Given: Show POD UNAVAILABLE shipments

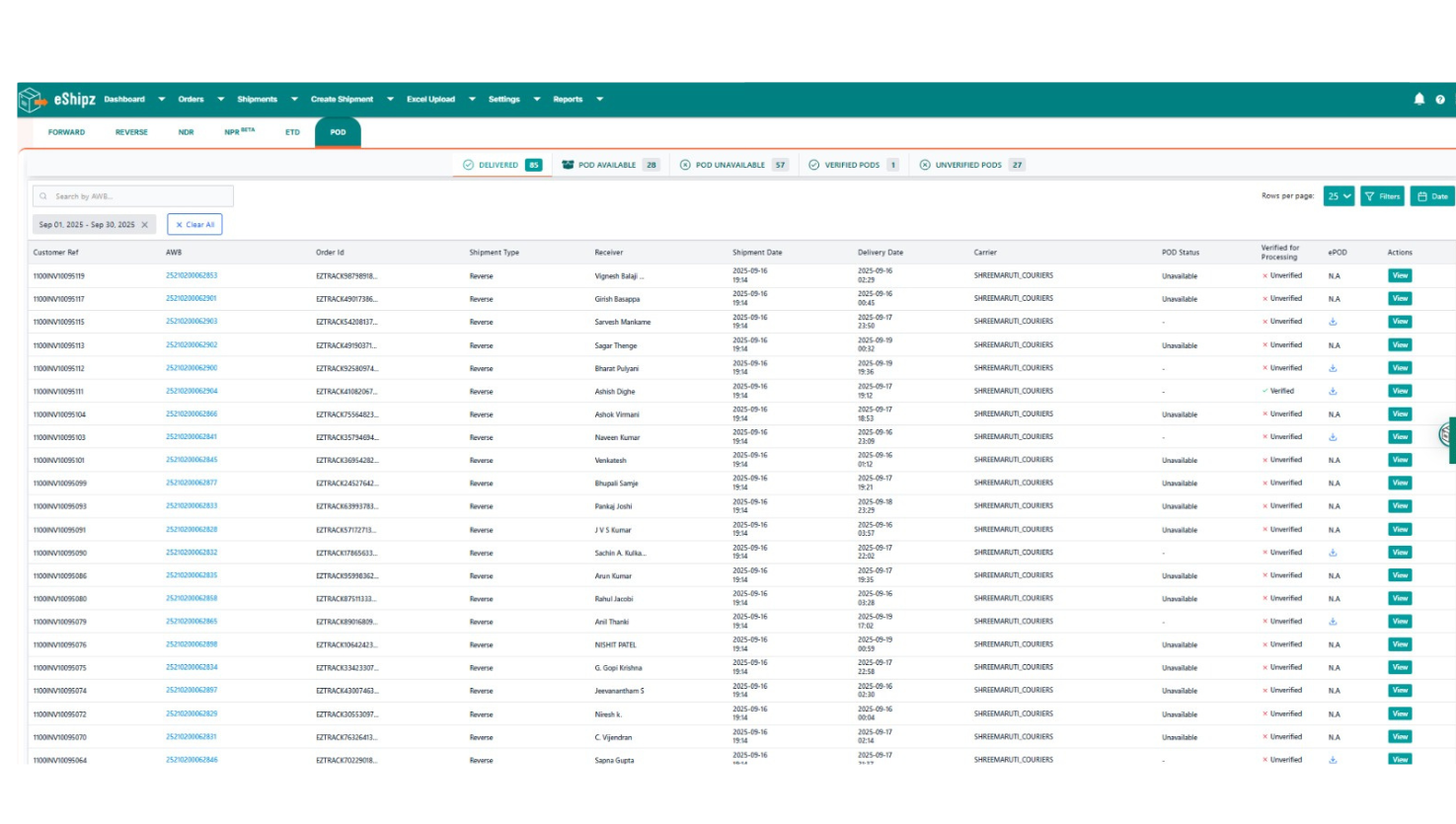Looking at the screenshot, I should 733,165.
